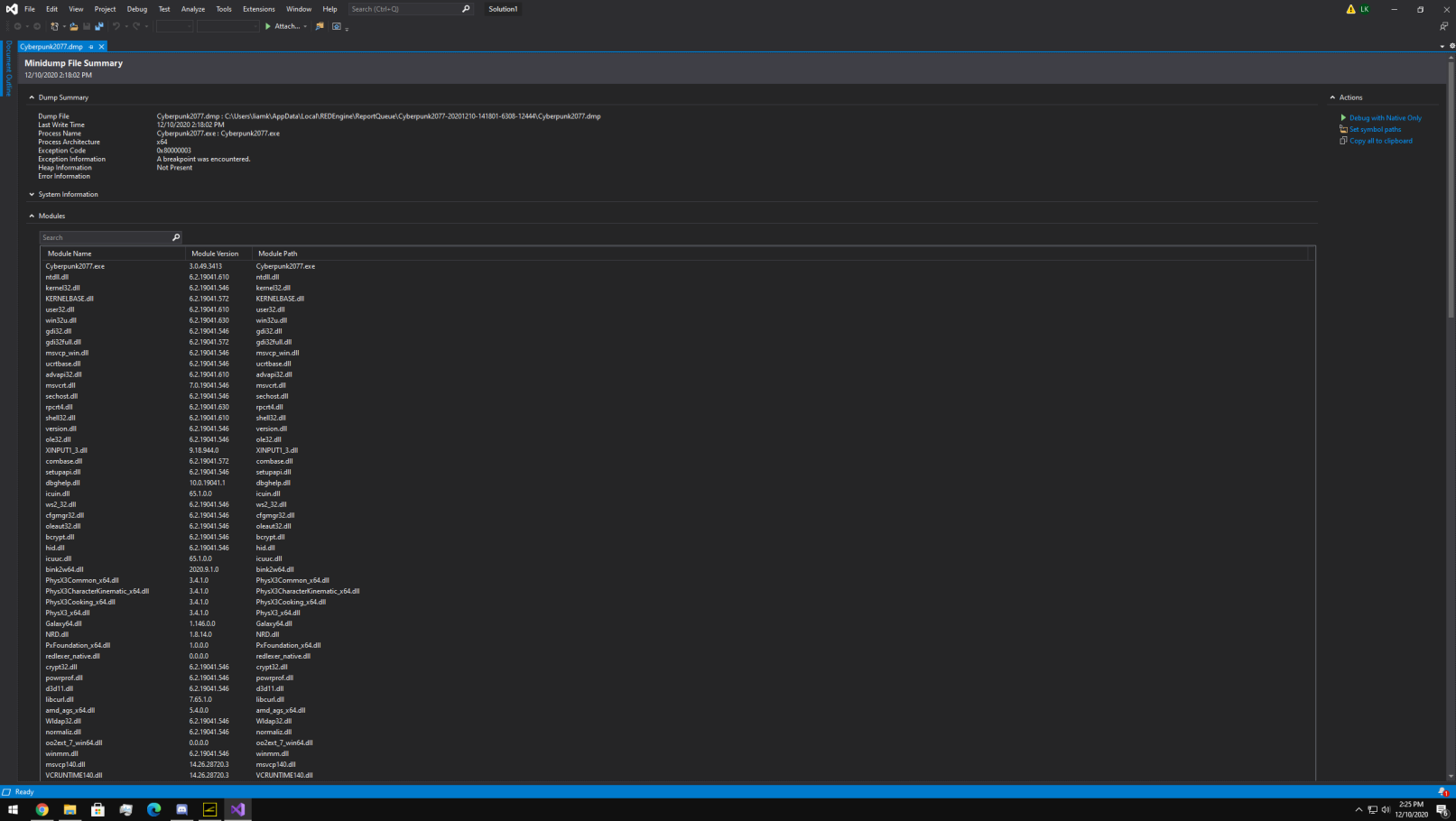The height and width of the screenshot is (821, 1456).
Task: Click the Save All toolbar icon
Action: point(99,26)
